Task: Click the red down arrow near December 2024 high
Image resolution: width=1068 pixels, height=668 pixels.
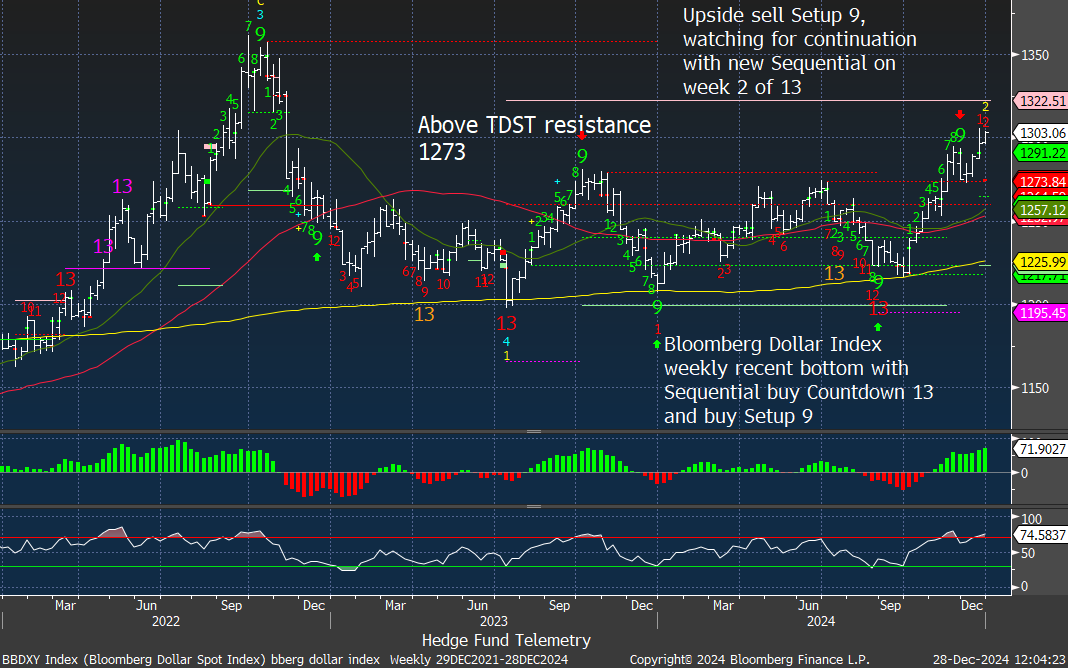Action: [x=960, y=114]
